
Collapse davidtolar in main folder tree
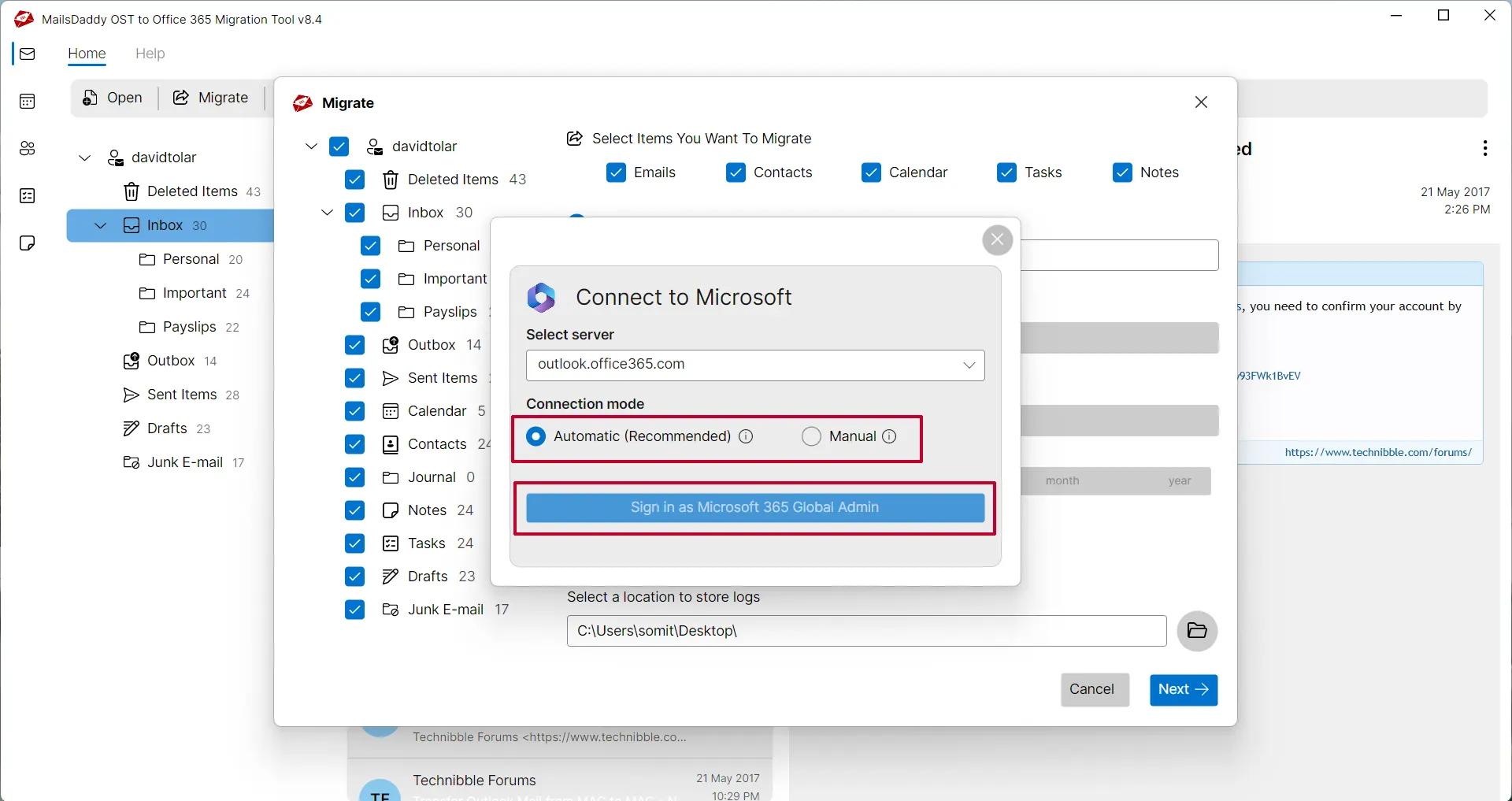coord(85,158)
